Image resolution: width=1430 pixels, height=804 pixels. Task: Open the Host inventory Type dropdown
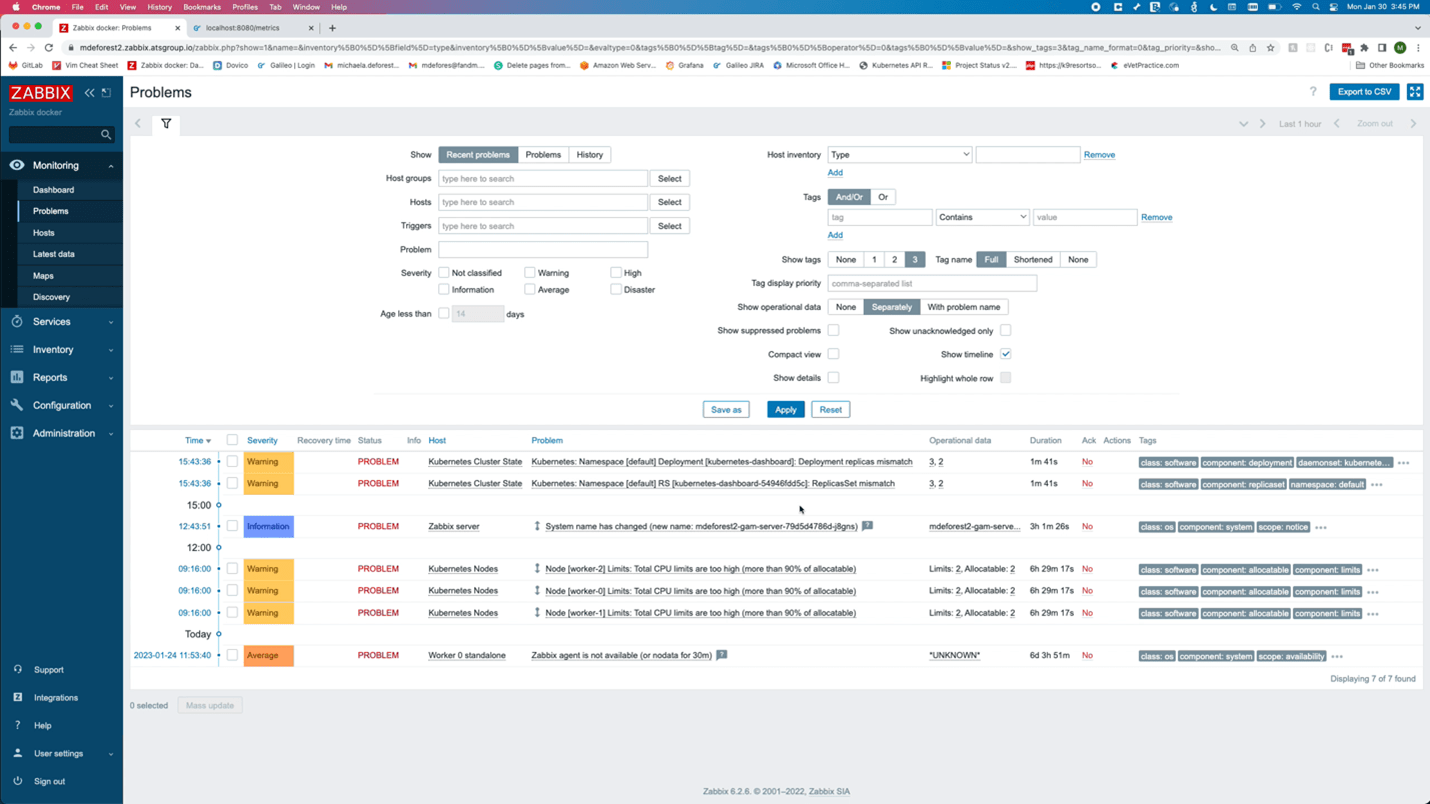click(898, 154)
